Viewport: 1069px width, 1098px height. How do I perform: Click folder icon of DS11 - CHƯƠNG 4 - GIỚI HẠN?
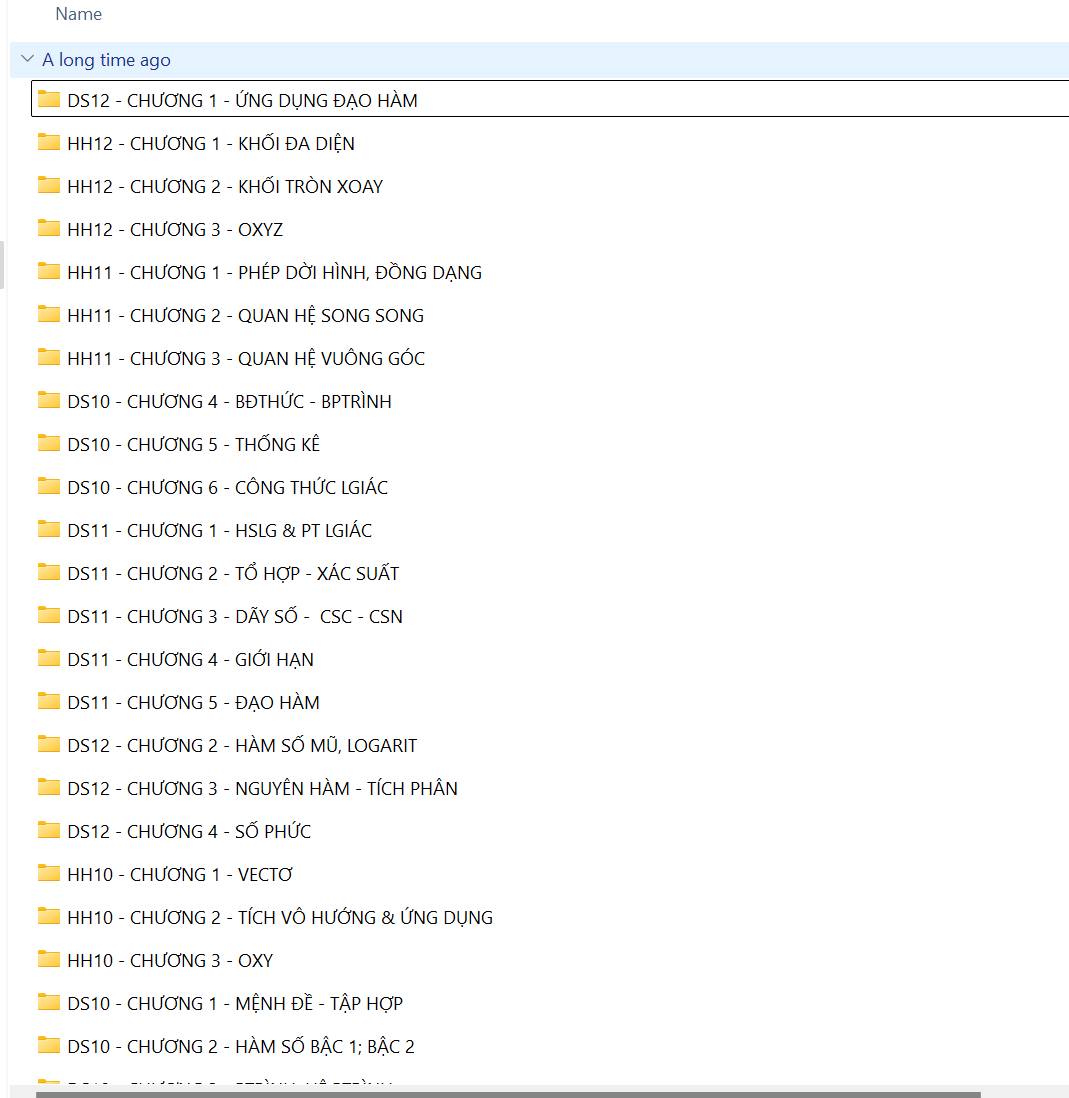(49, 658)
